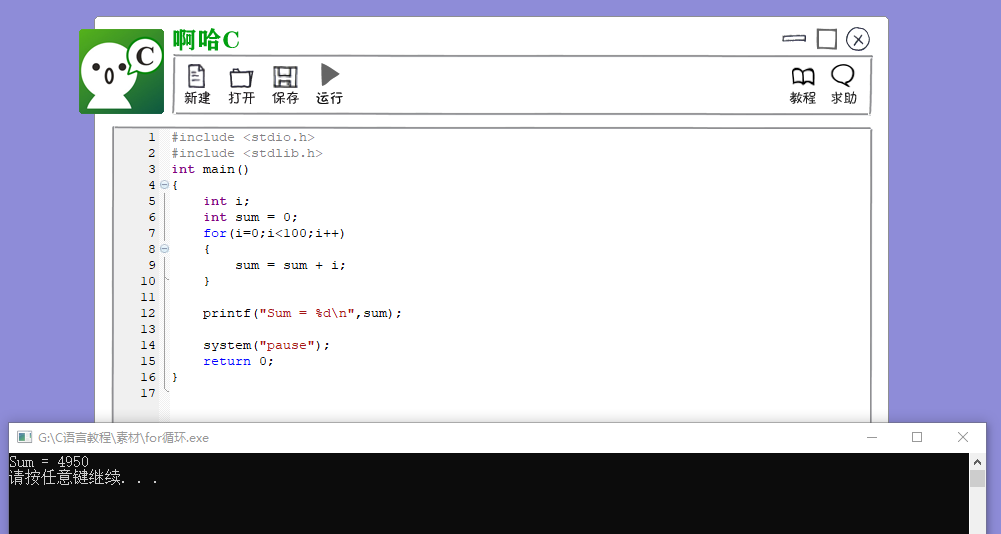Image resolution: width=1001 pixels, height=534 pixels.
Task: Click the console vertical scrollbar thumb
Action: pos(977,478)
